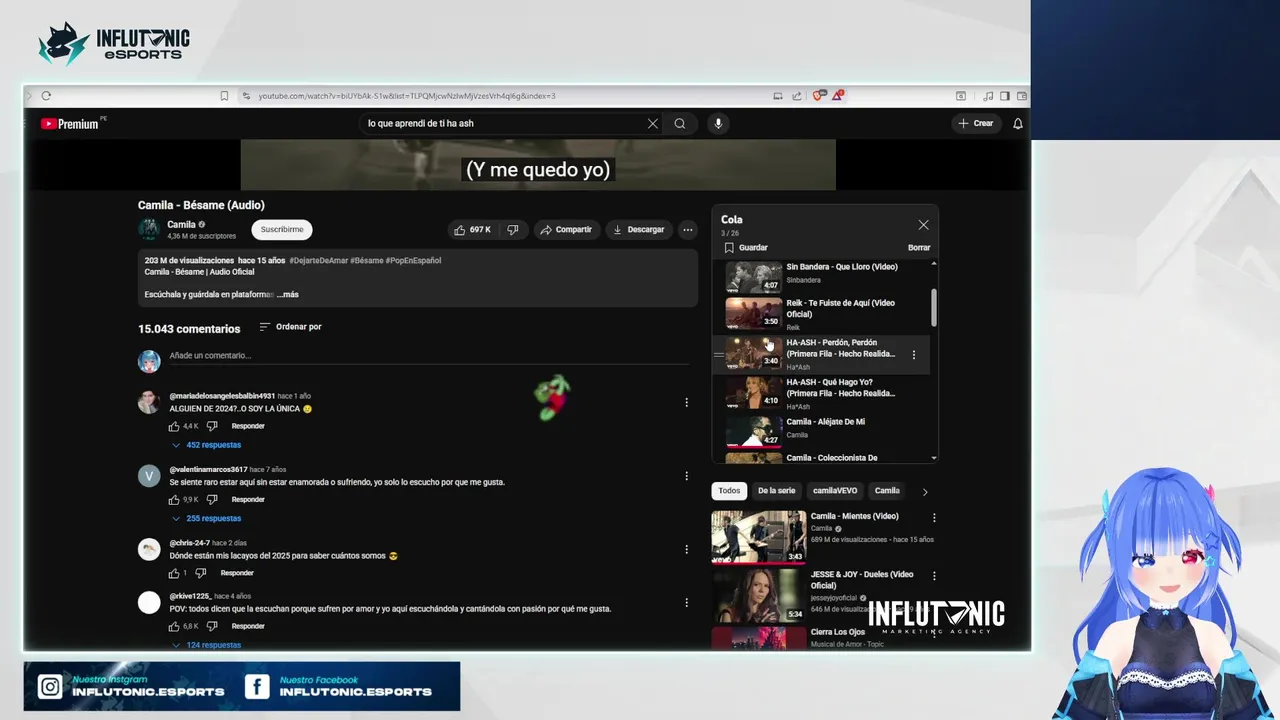Open YouTube notifications bell
The height and width of the screenshot is (720, 1280).
coord(1018,124)
